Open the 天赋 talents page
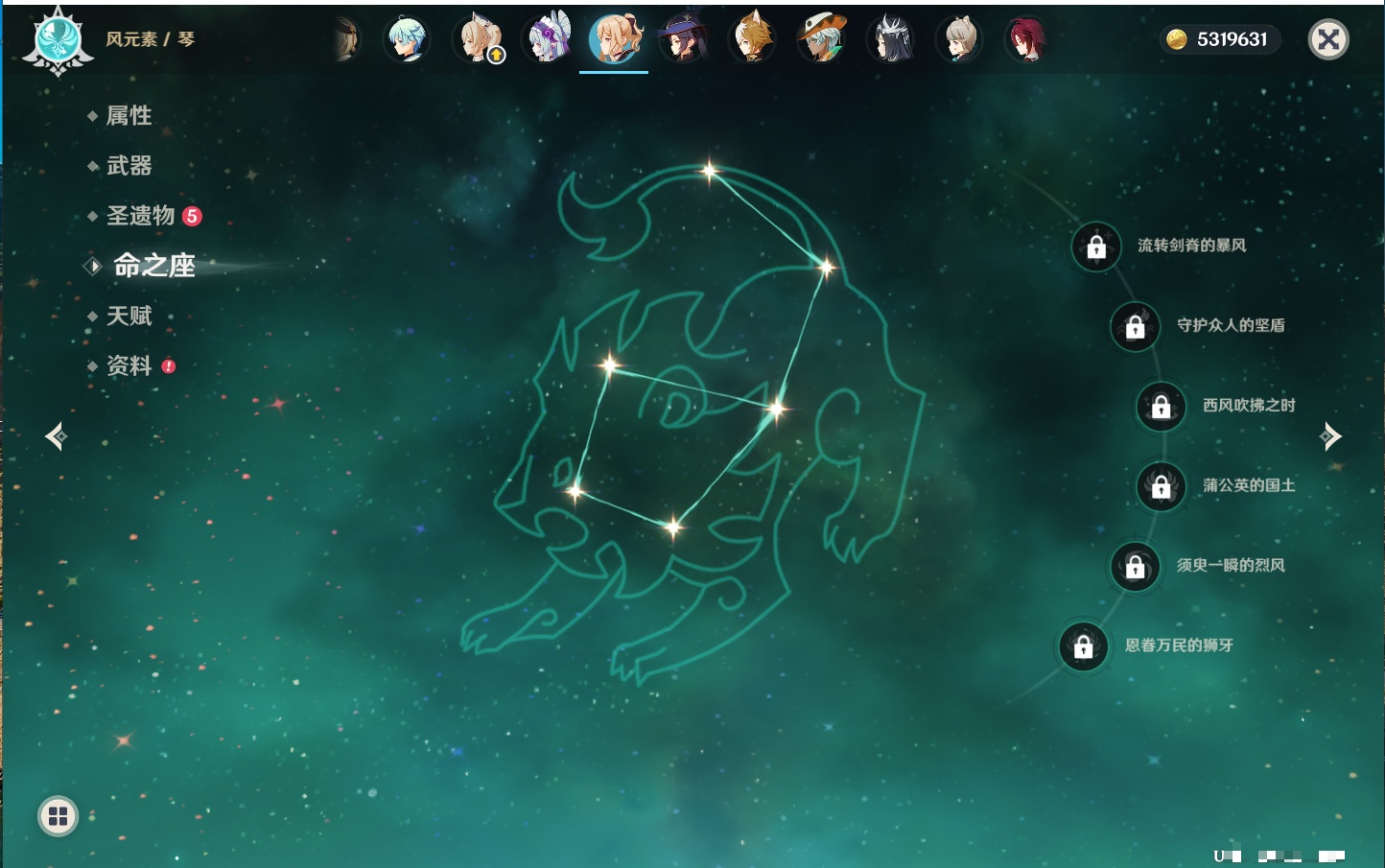Image resolution: width=1385 pixels, height=868 pixels. 129,316
